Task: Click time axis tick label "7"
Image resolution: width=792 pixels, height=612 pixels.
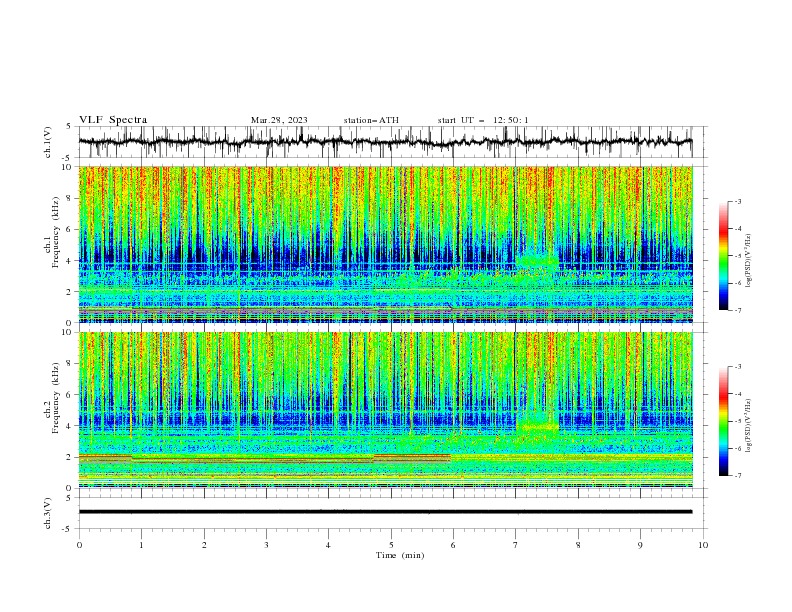Action: [516, 545]
